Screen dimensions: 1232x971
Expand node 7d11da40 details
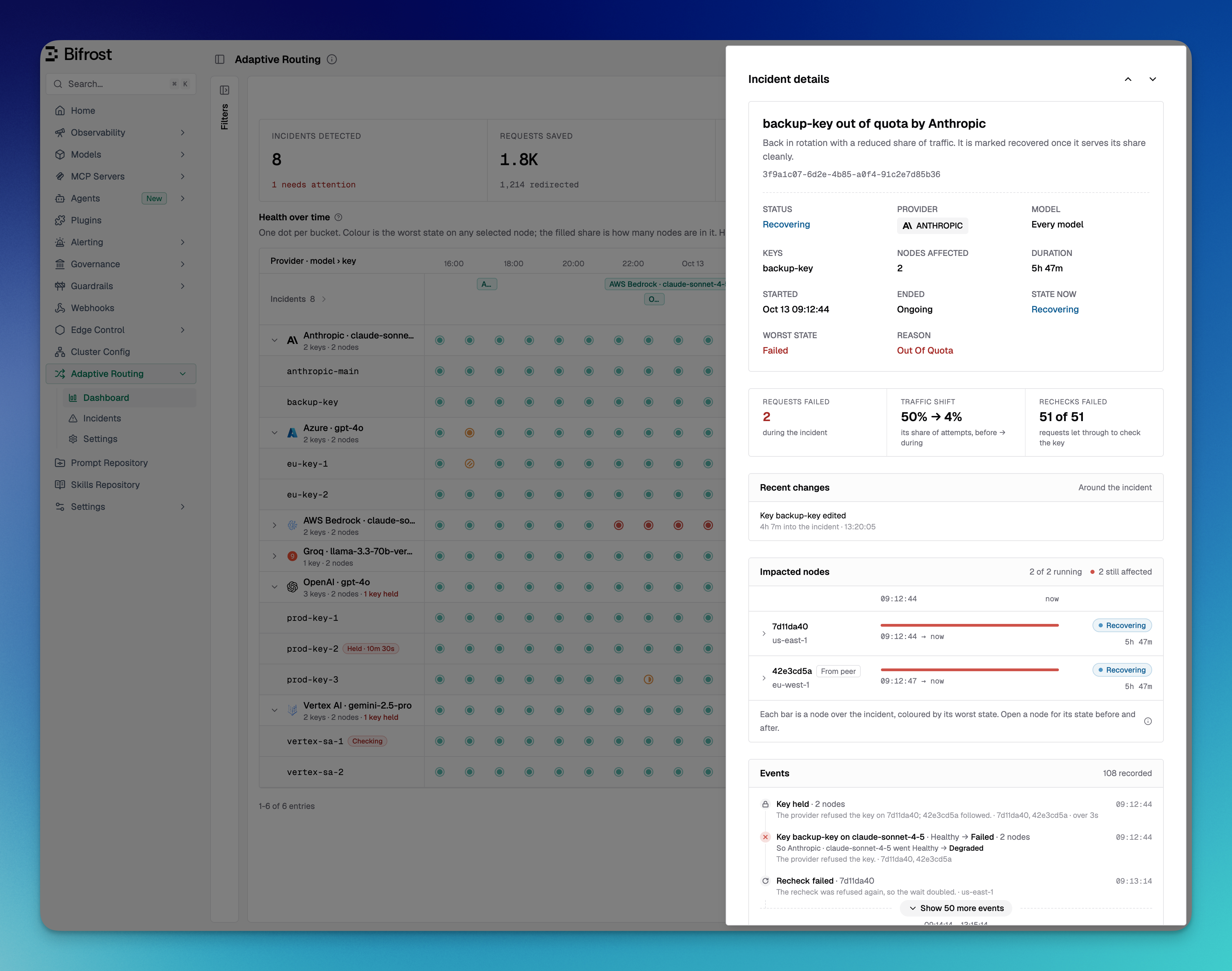pos(764,633)
